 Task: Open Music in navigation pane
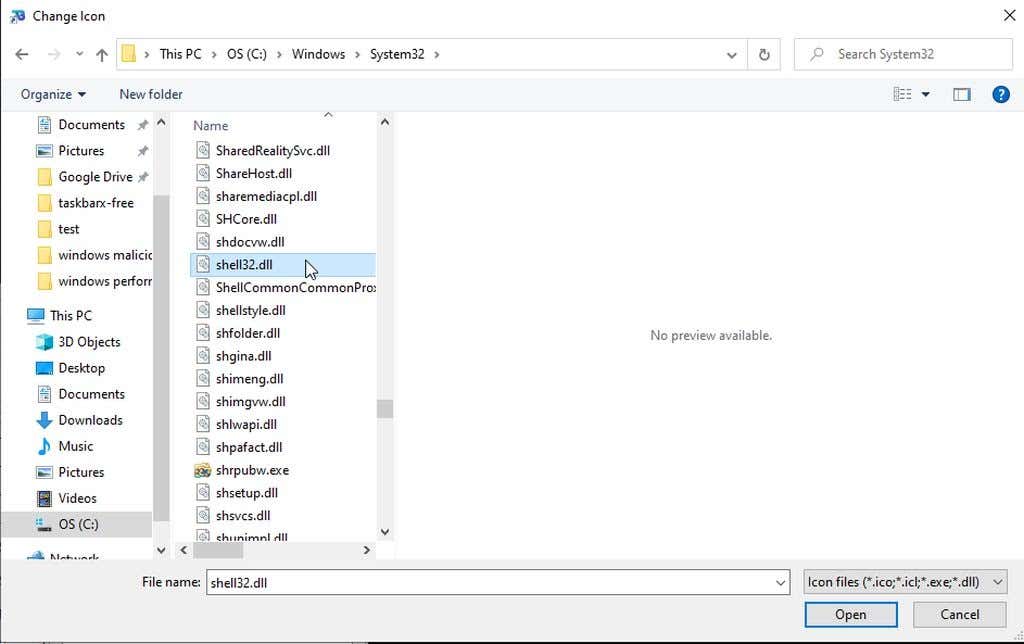pyautogui.click(x=65, y=447)
